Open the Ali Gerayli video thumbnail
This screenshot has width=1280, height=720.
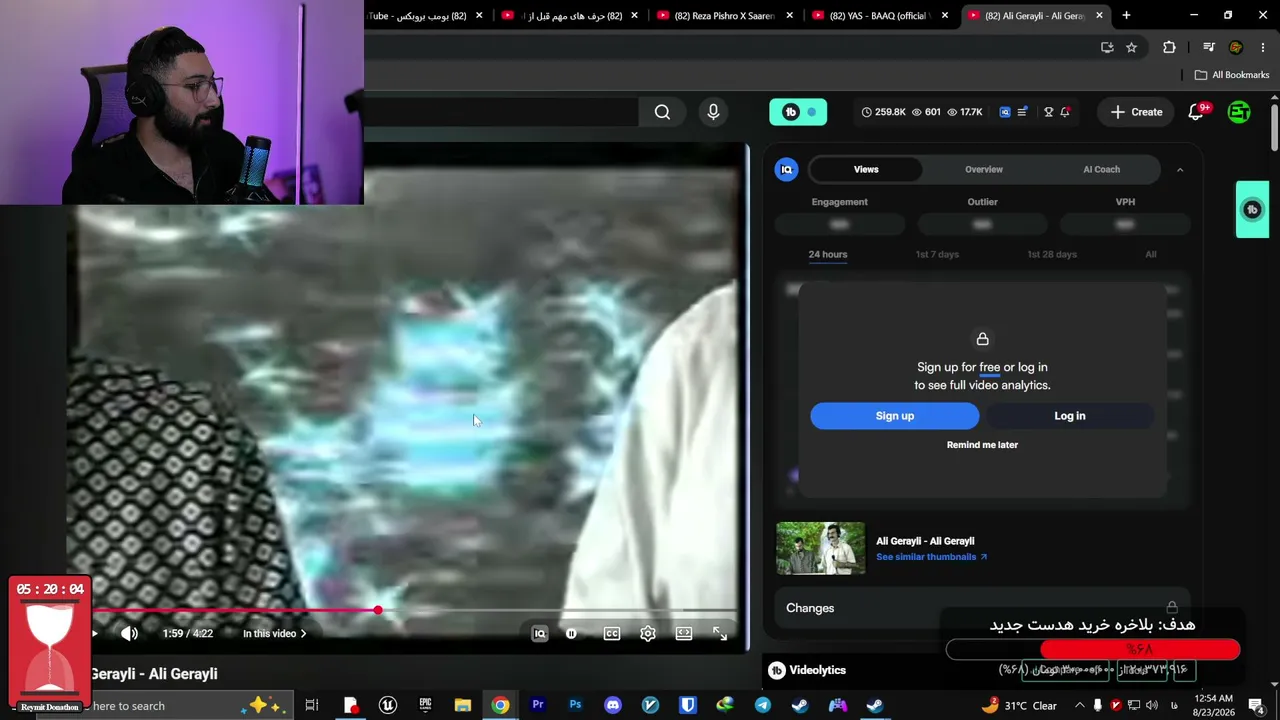tap(821, 549)
